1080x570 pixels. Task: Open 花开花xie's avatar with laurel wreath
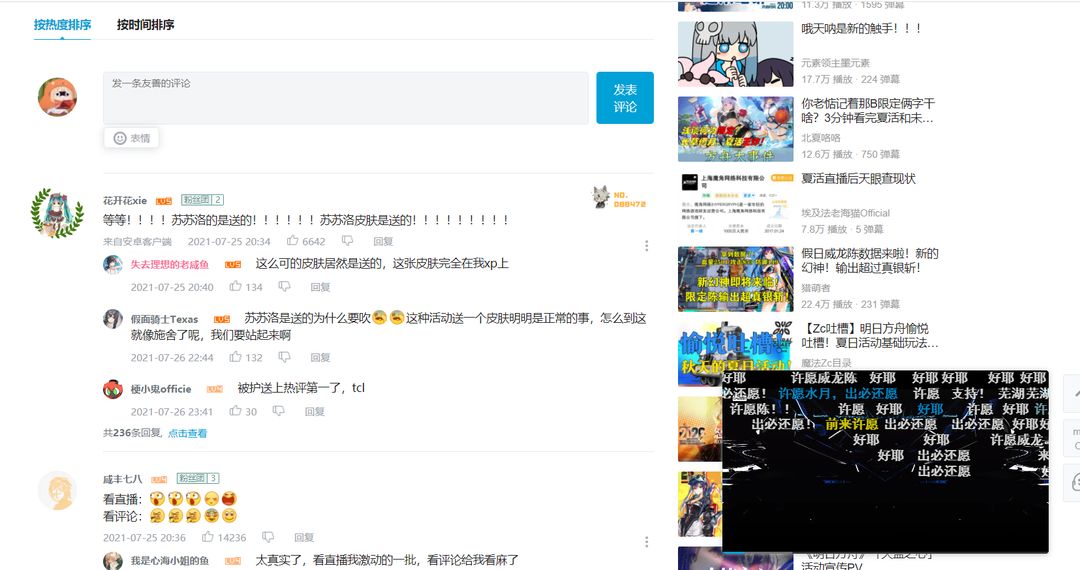click(x=56, y=213)
